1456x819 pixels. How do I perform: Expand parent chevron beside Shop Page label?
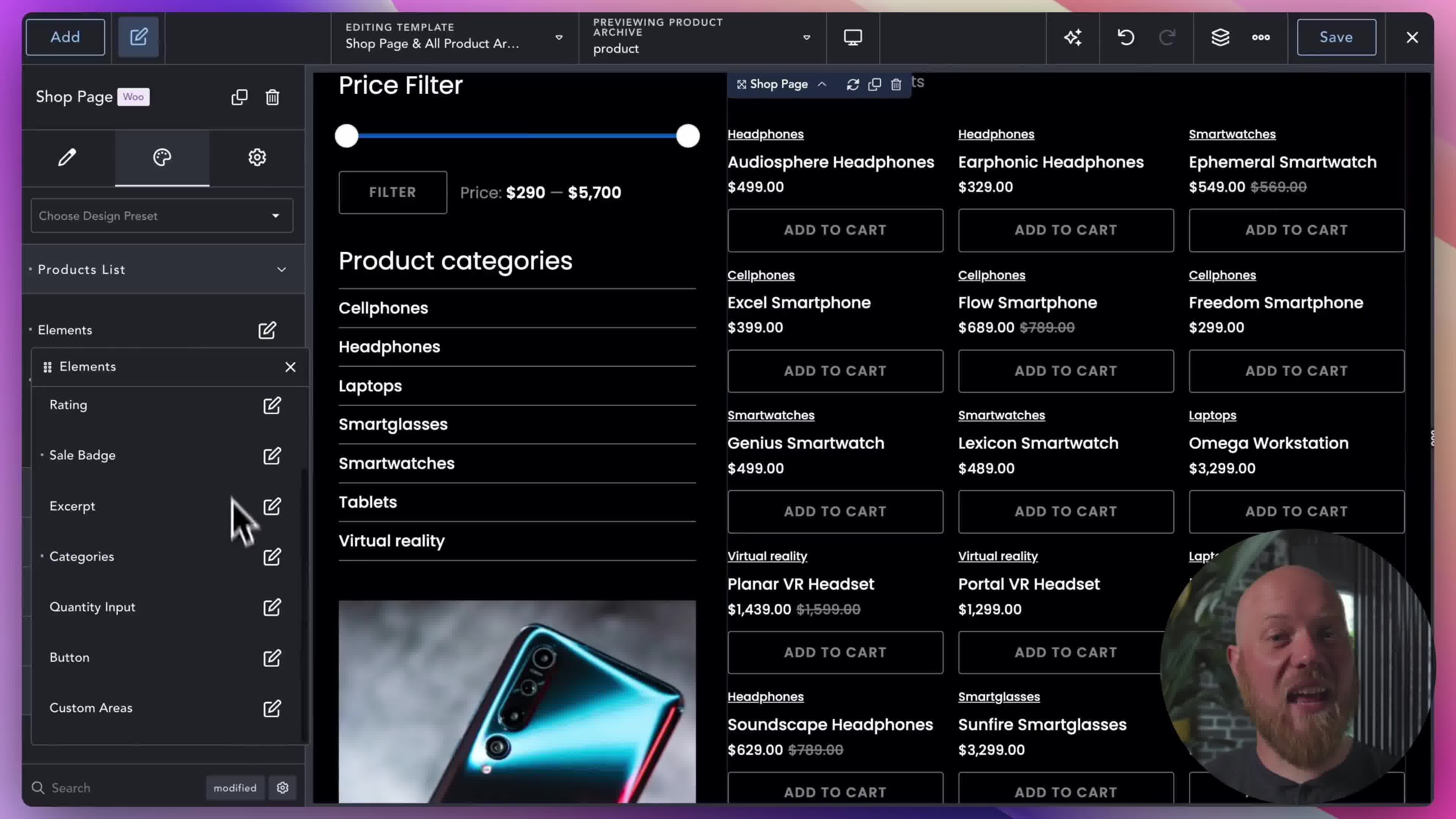coord(822,84)
